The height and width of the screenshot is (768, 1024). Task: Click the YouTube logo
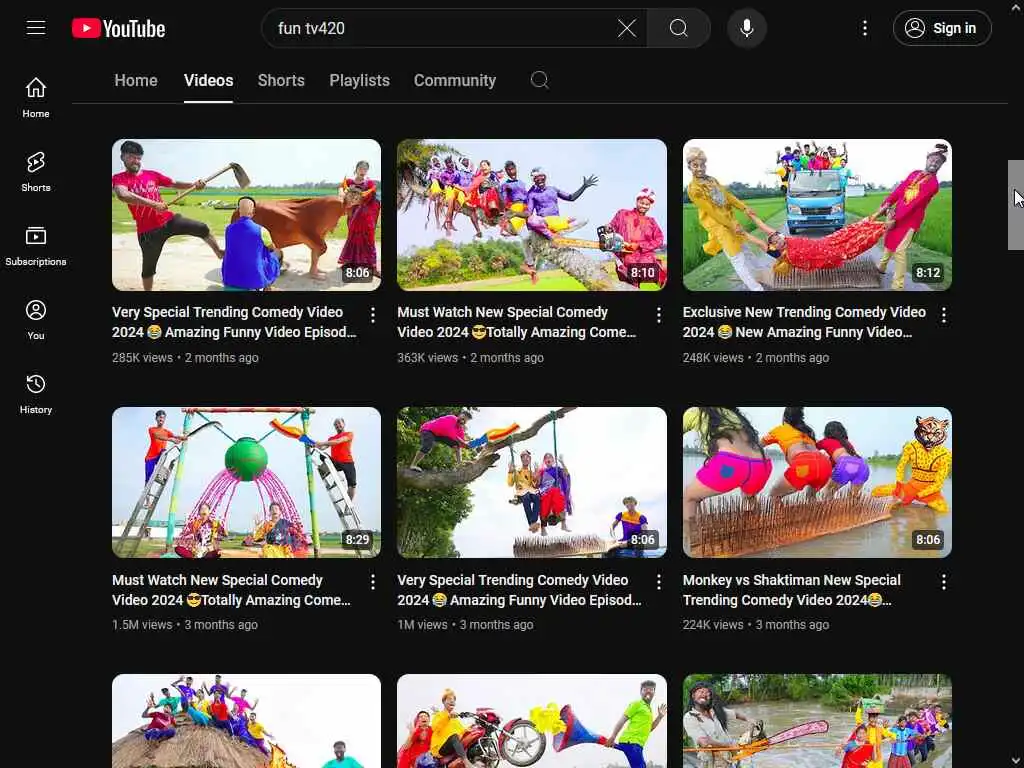point(119,28)
